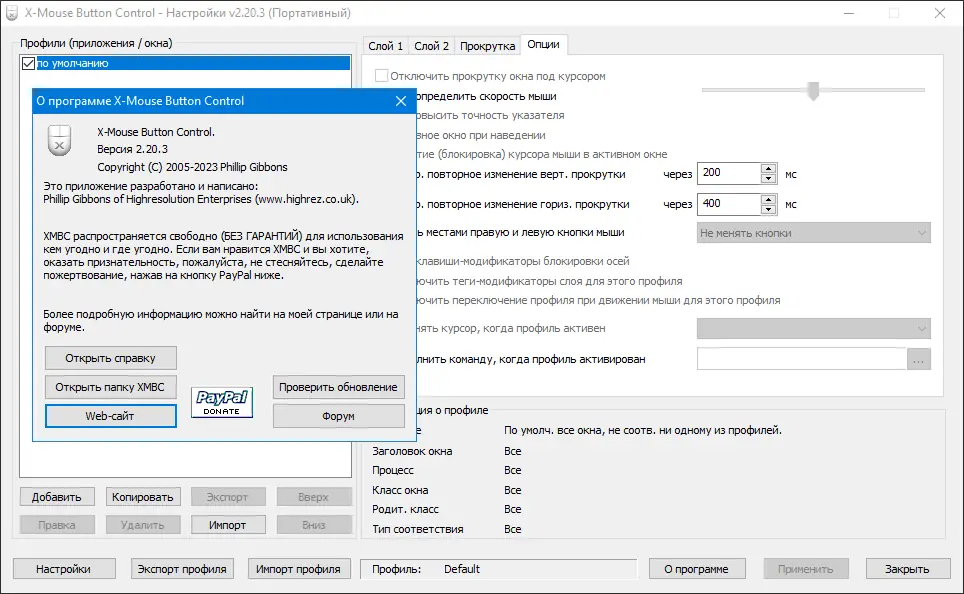Click the '...' browse button for command
This screenshot has height=594, width=964.
pos(919,359)
